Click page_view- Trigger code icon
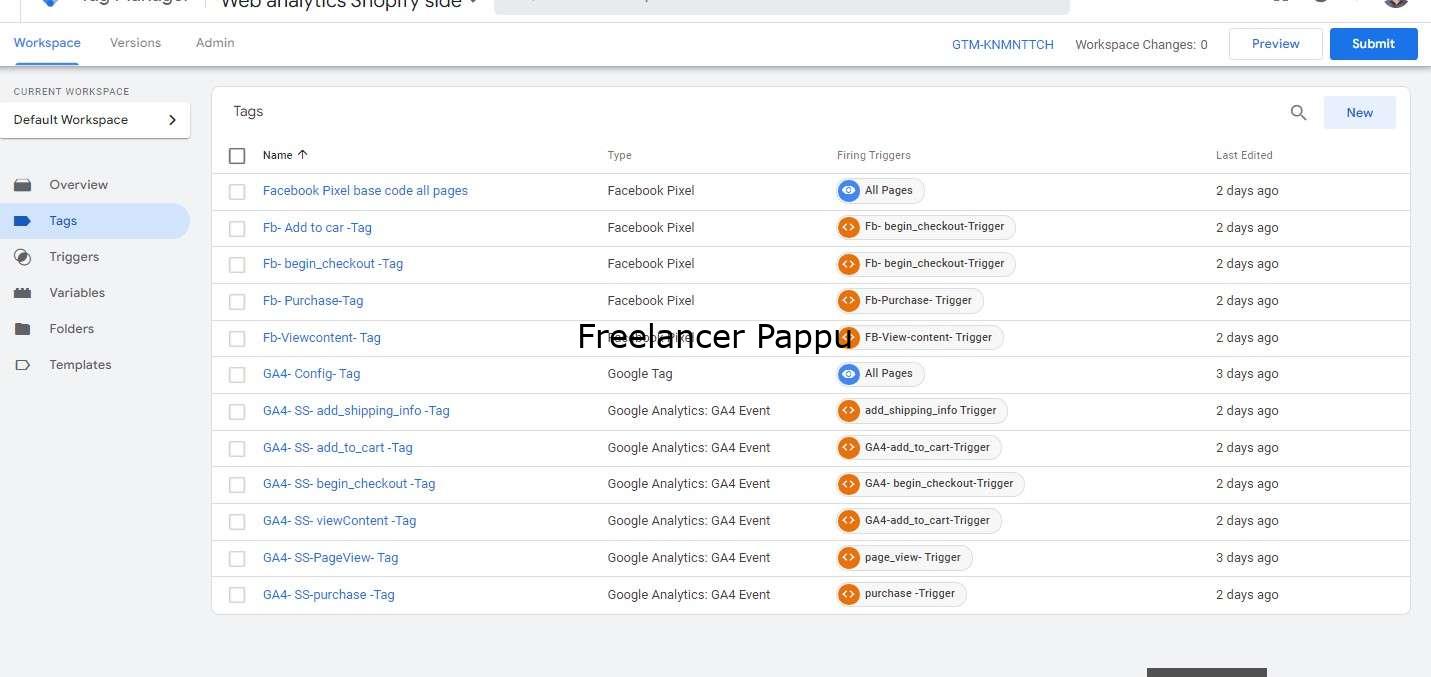Viewport: 1431px width, 677px height. click(849, 557)
